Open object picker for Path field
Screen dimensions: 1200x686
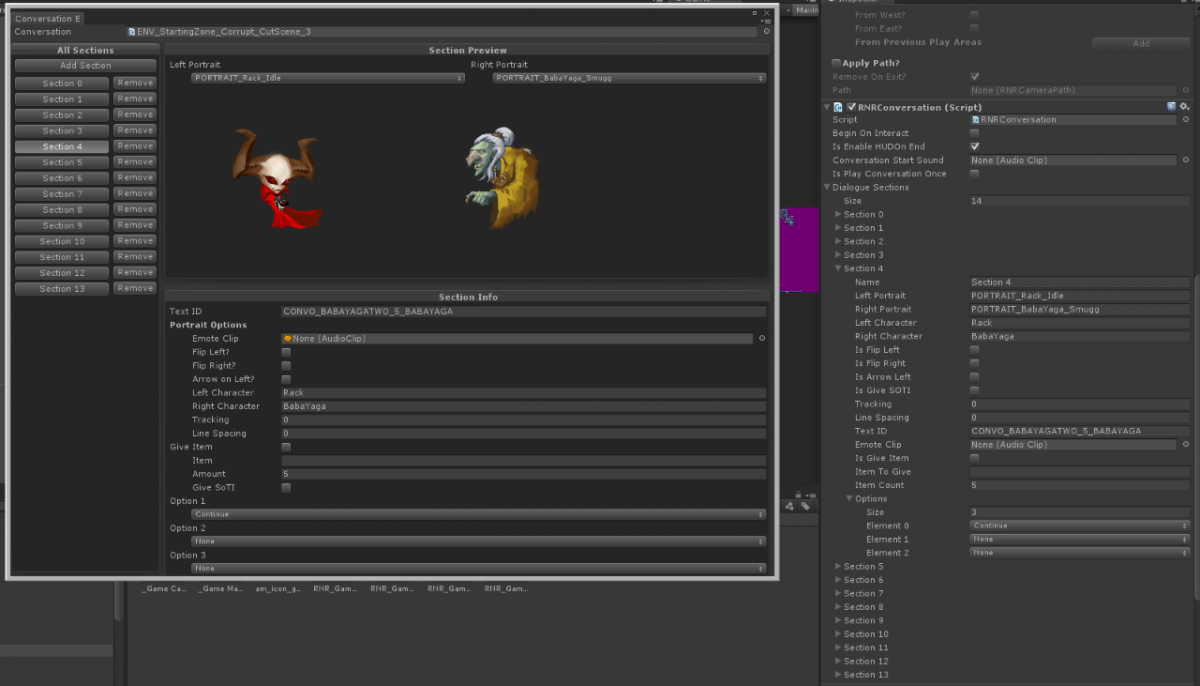(x=1186, y=90)
